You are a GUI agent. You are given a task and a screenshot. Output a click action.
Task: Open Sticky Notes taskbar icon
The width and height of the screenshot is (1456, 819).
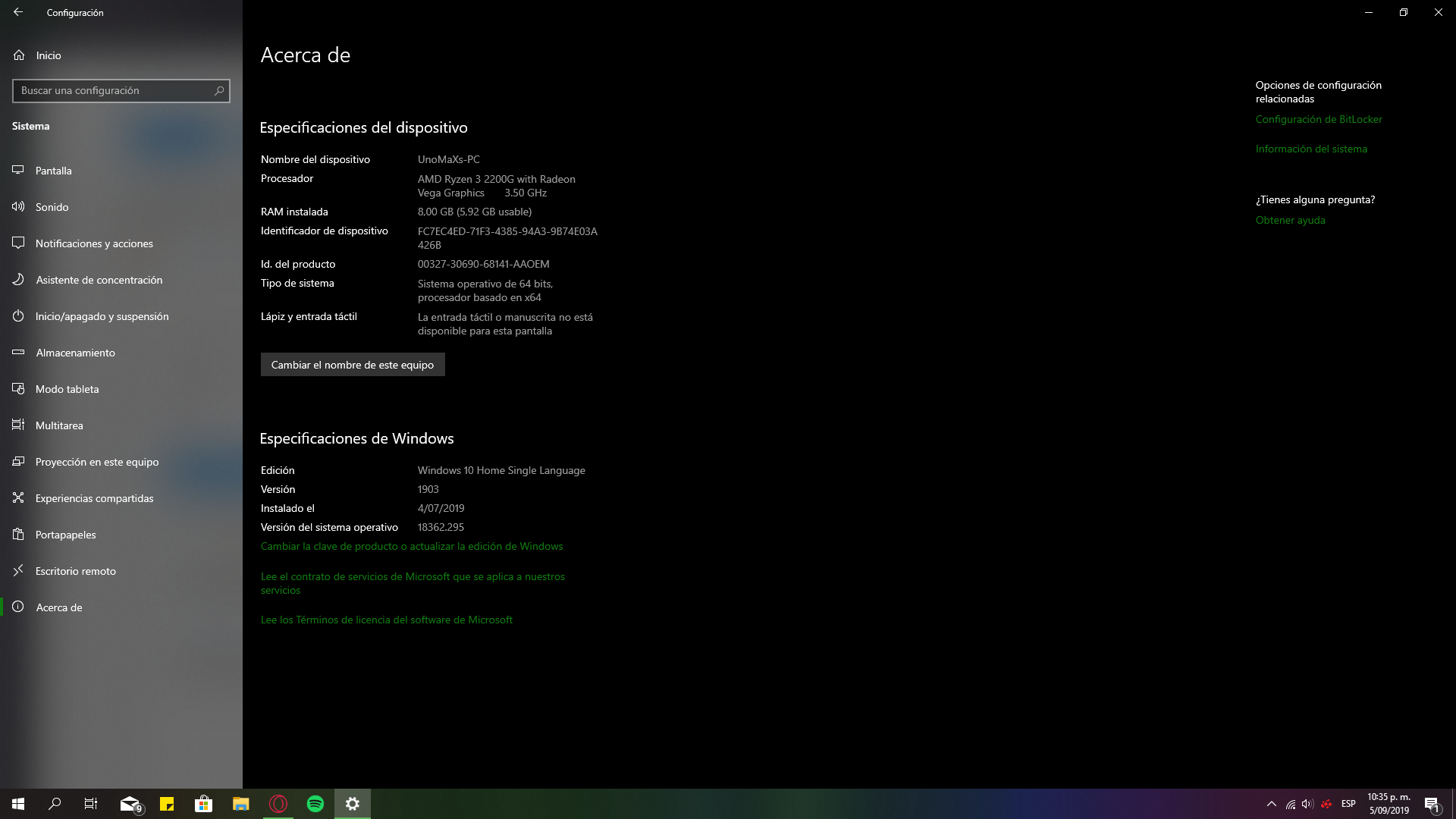click(x=167, y=804)
